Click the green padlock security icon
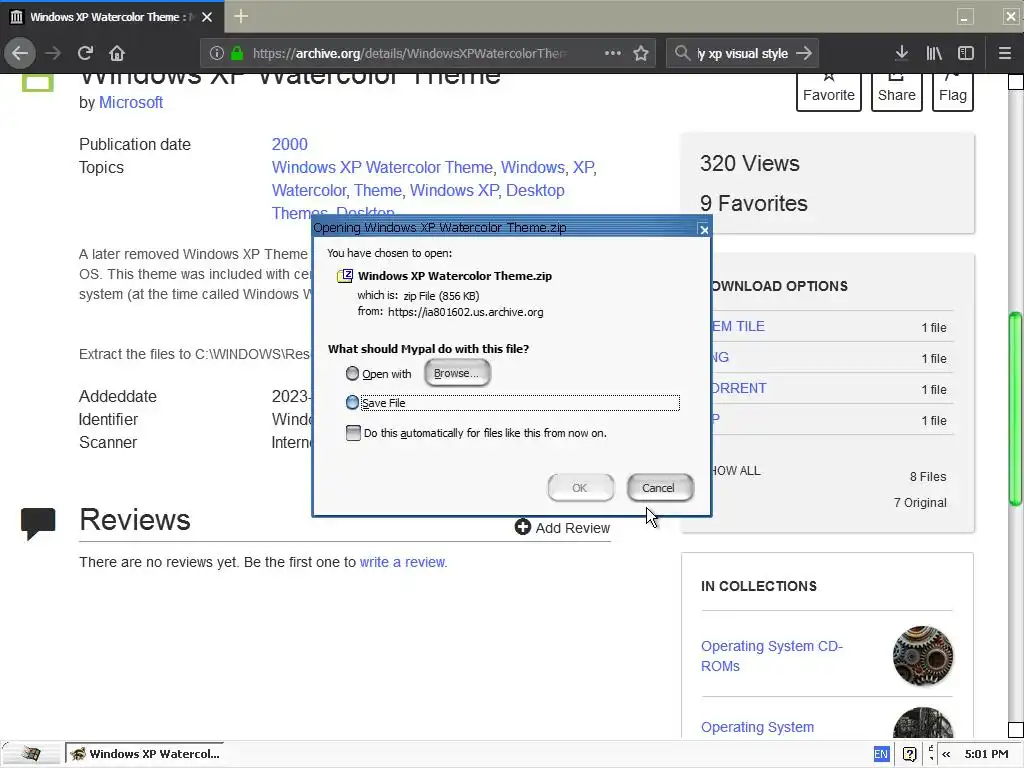Screen dimensions: 1024x768 pyautogui.click(x=237, y=54)
